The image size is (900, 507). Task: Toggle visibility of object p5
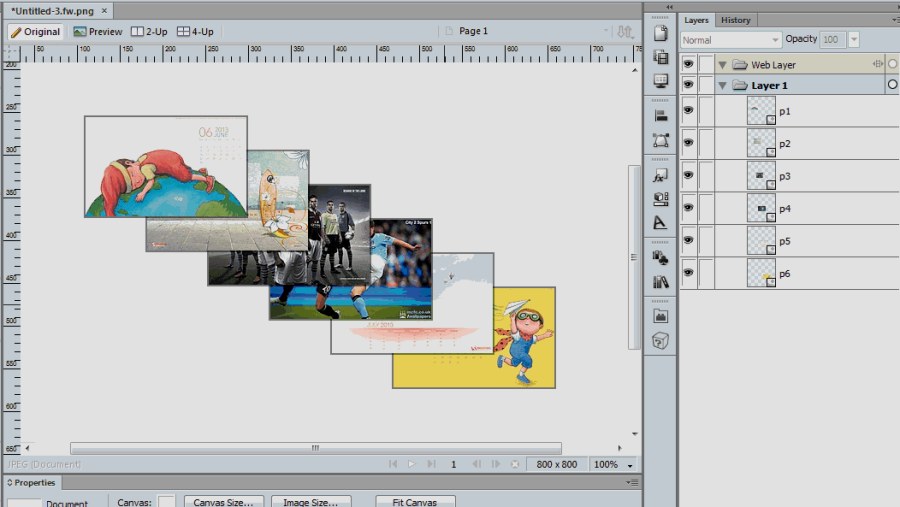(688, 240)
